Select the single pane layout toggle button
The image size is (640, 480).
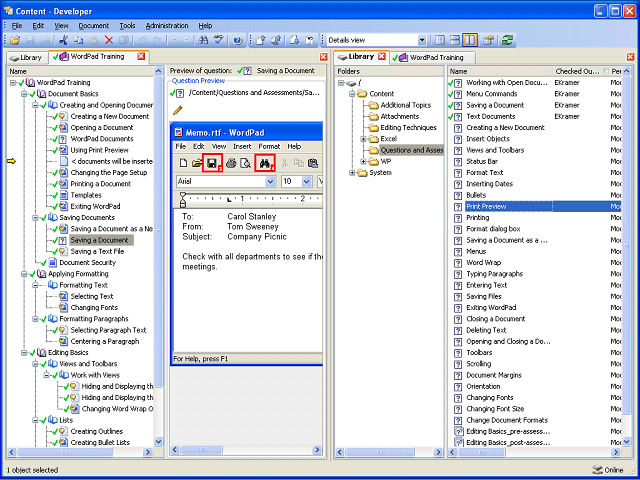[x=440, y=40]
